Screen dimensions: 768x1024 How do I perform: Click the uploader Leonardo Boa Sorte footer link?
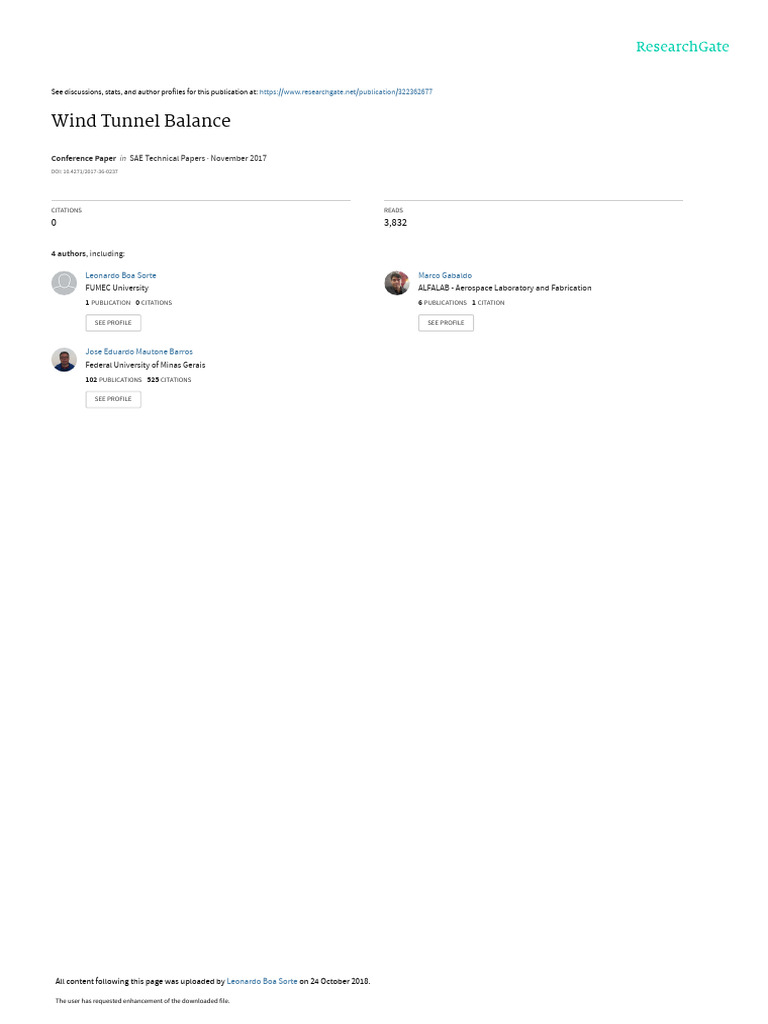tap(262, 981)
